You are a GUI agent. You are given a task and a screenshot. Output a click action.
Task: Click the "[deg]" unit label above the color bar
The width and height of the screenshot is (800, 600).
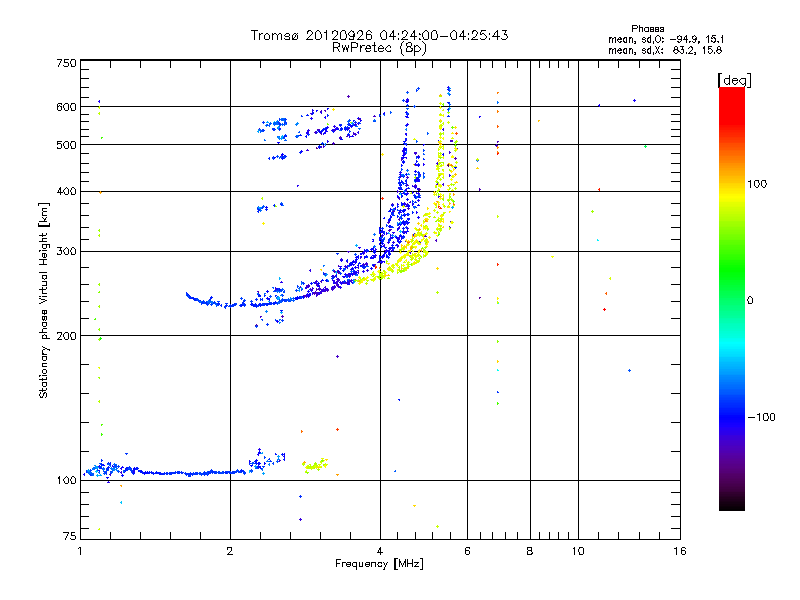tap(734, 80)
